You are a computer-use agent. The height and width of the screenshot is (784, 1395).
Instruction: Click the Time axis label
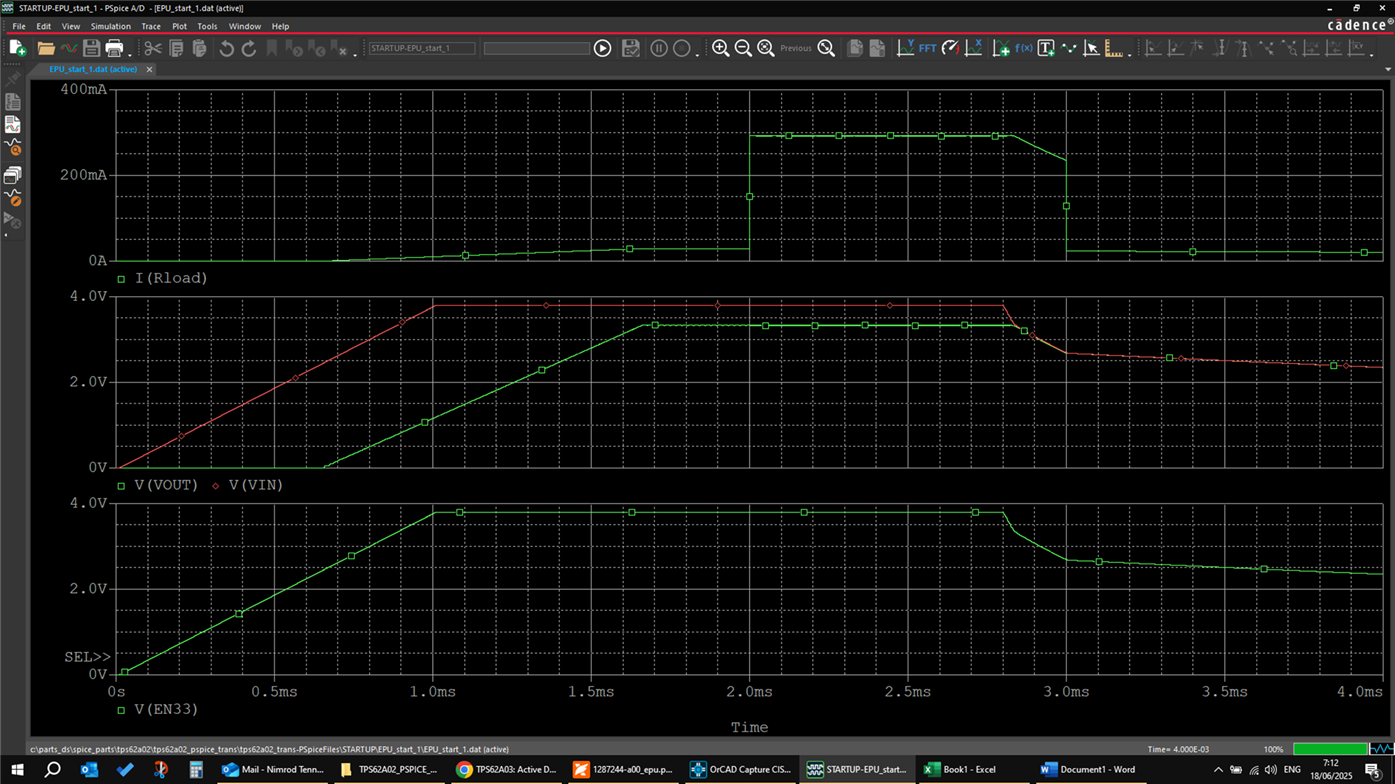coord(749,727)
